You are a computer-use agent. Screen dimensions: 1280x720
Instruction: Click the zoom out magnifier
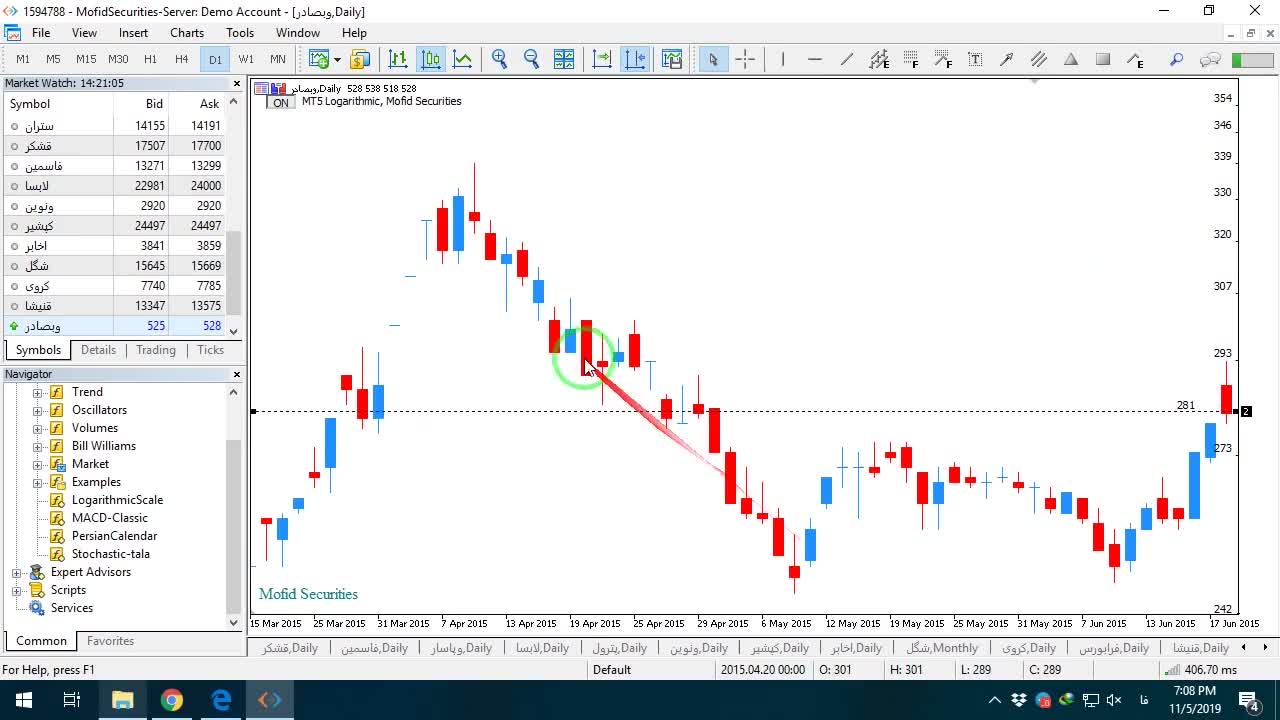coord(531,59)
